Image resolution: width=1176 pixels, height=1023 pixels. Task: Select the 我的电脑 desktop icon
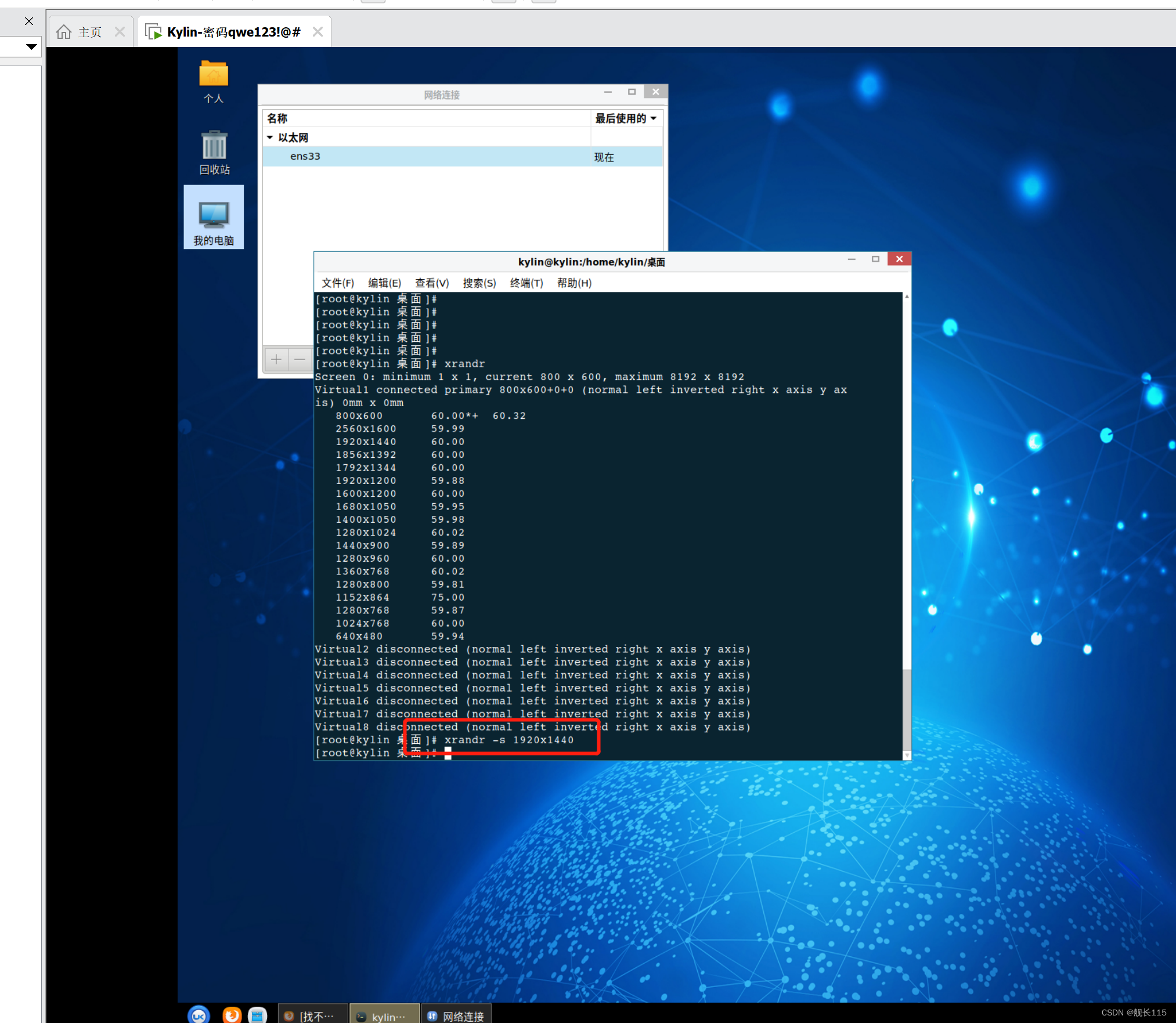214,216
